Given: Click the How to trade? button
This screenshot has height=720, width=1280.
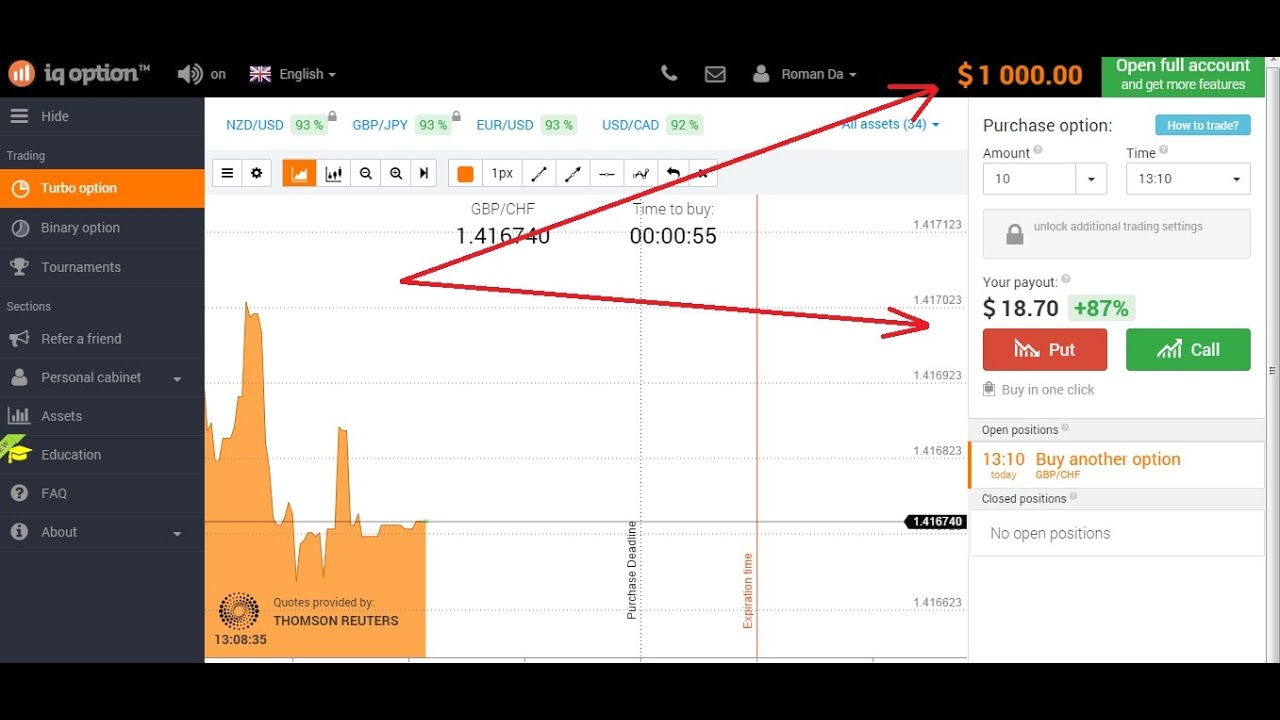Looking at the screenshot, I should 1202,125.
